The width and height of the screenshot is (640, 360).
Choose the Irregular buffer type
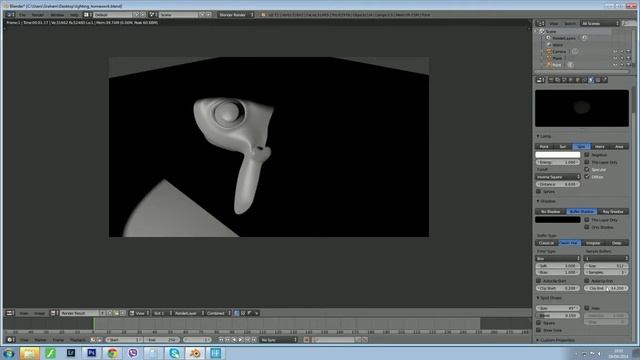point(593,243)
